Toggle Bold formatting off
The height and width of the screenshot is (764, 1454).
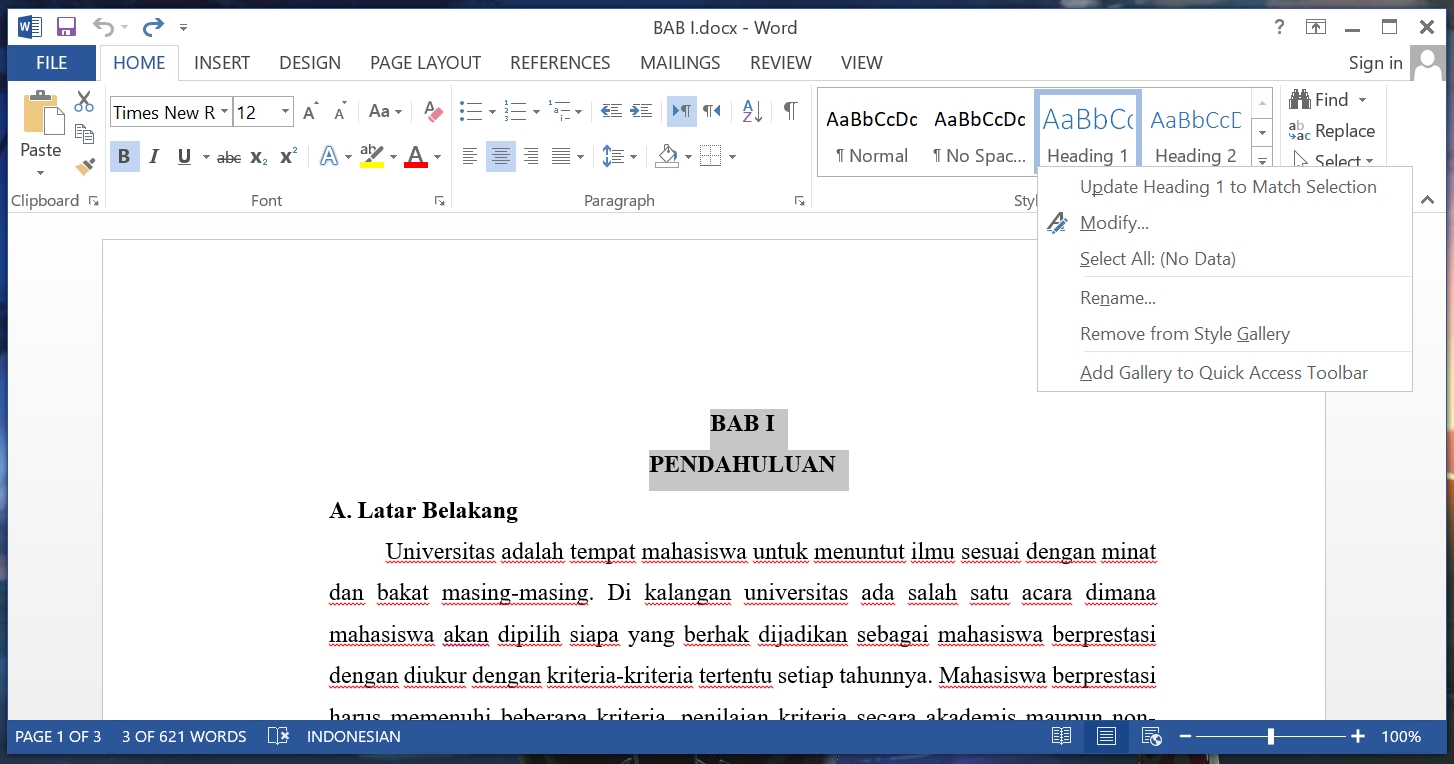point(124,157)
